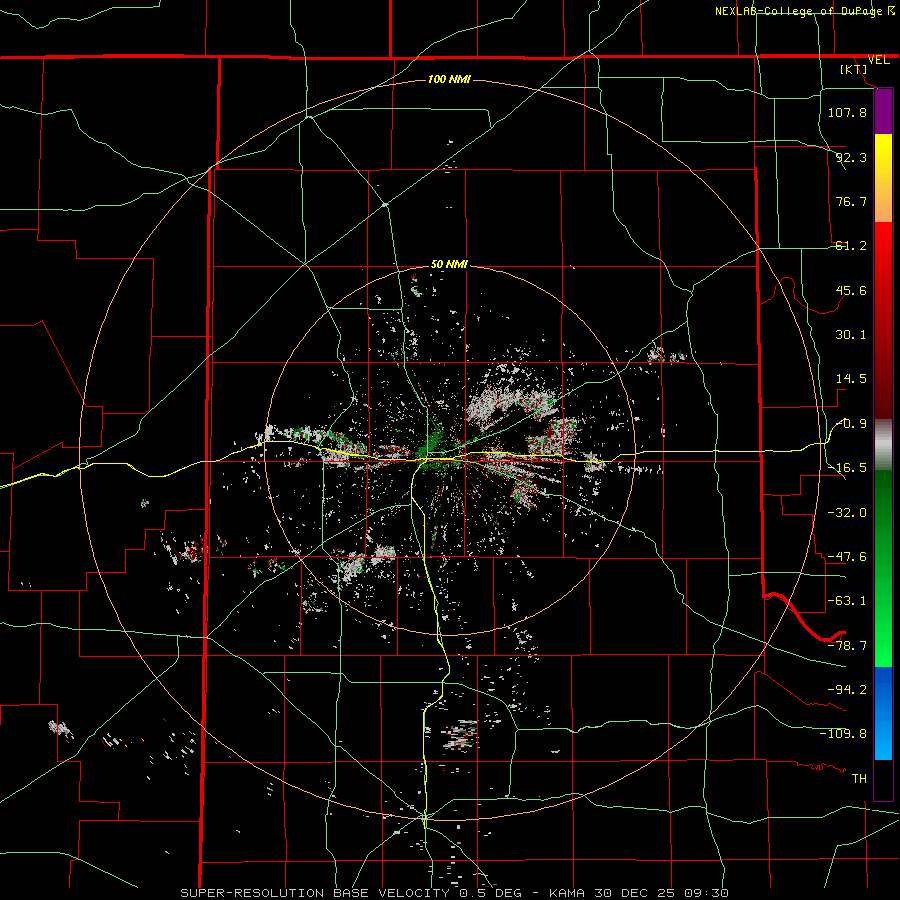Click the gray near-zero segment of color bar
This screenshot has height=900, width=900.
tap(883, 445)
